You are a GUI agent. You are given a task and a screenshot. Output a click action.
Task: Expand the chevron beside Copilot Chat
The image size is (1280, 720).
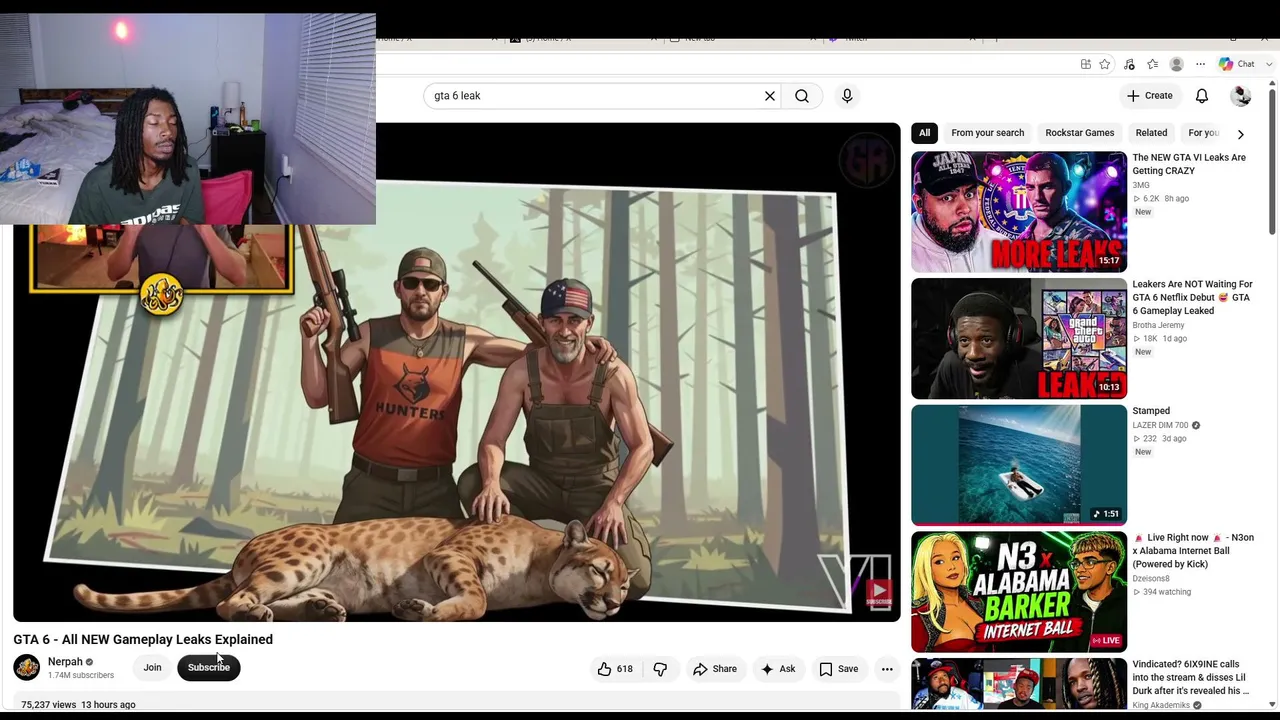(1270, 64)
